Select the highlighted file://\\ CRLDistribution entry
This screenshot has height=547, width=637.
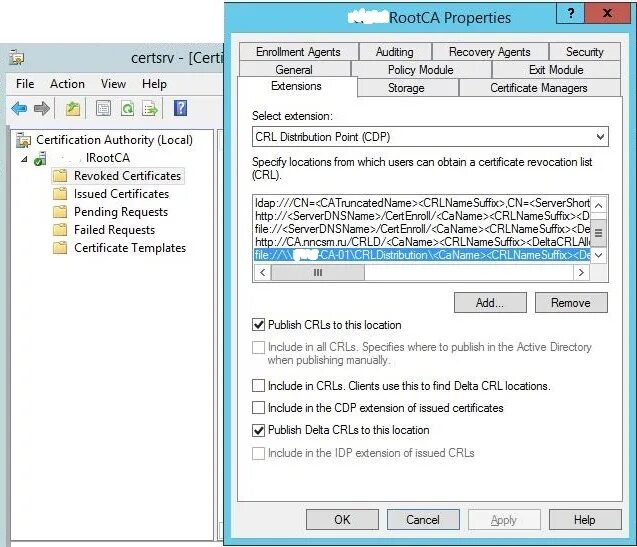point(422,255)
